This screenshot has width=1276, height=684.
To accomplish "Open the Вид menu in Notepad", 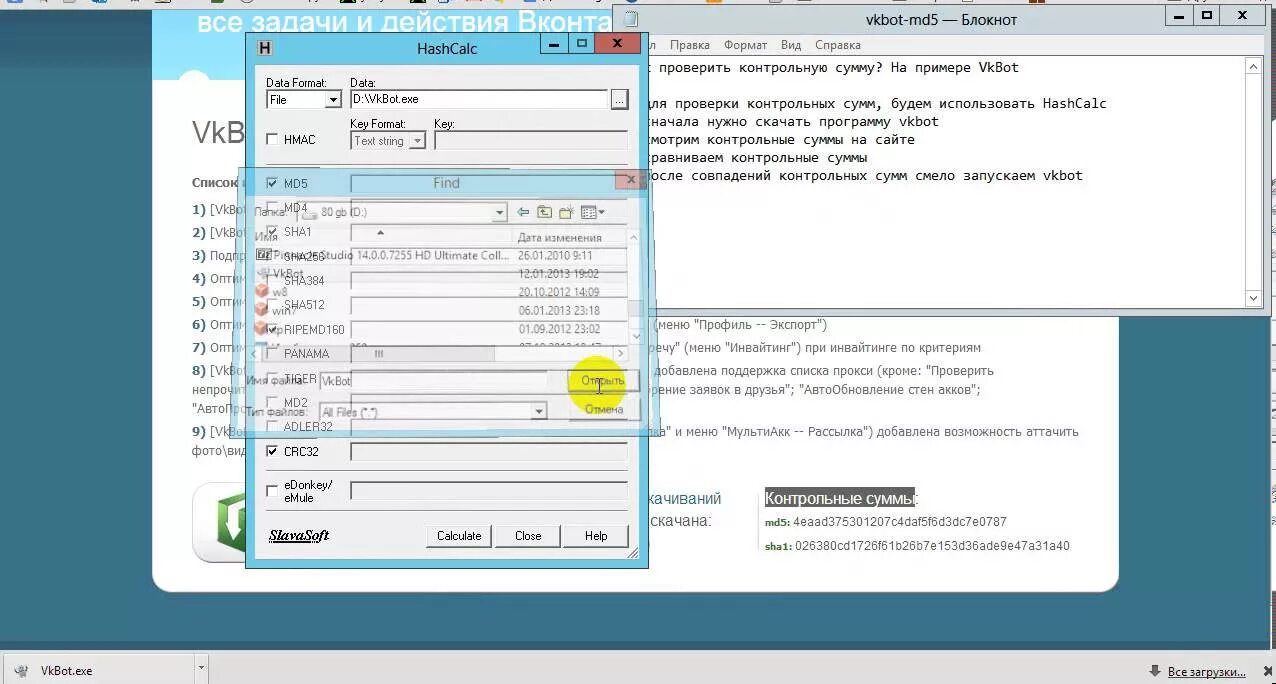I will [x=791, y=45].
